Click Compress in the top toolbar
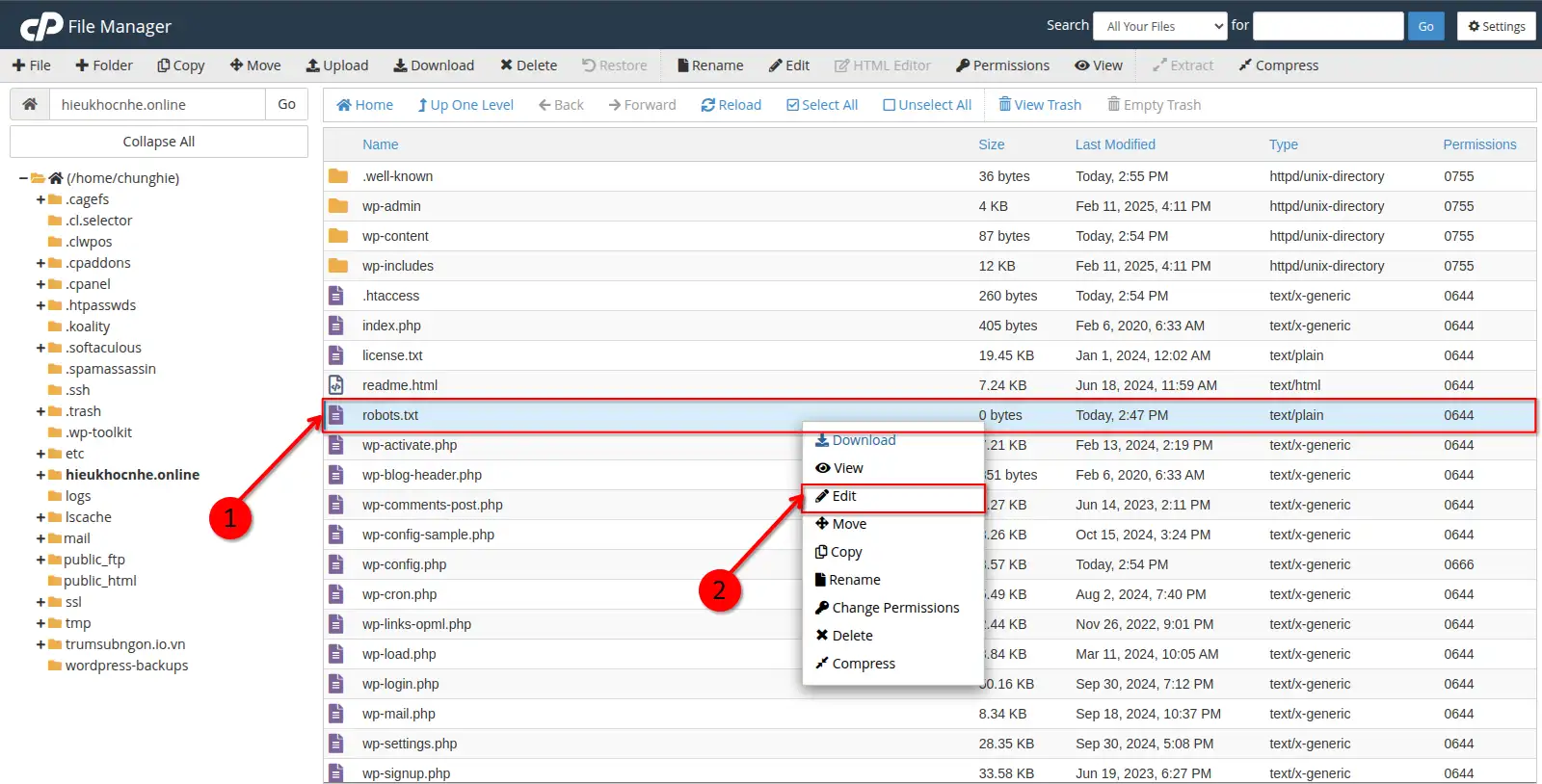This screenshot has height=784, width=1542. [x=1279, y=65]
